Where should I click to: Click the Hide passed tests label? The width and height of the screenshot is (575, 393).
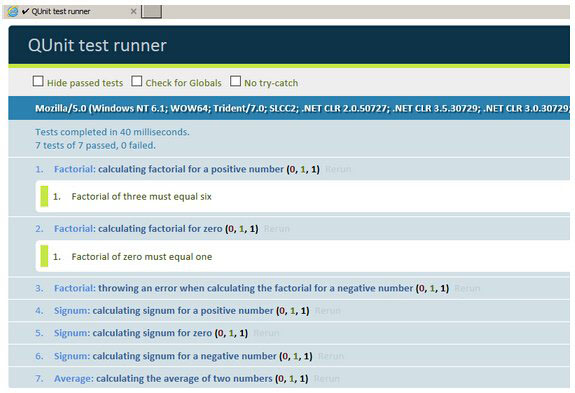[x=85, y=83]
